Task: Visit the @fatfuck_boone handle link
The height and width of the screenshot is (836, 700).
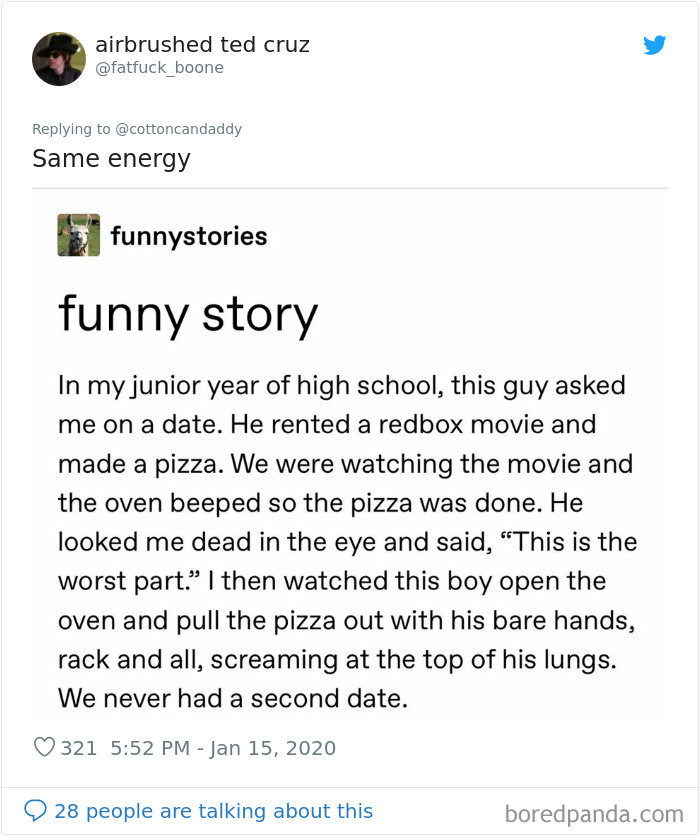Action: tap(159, 68)
